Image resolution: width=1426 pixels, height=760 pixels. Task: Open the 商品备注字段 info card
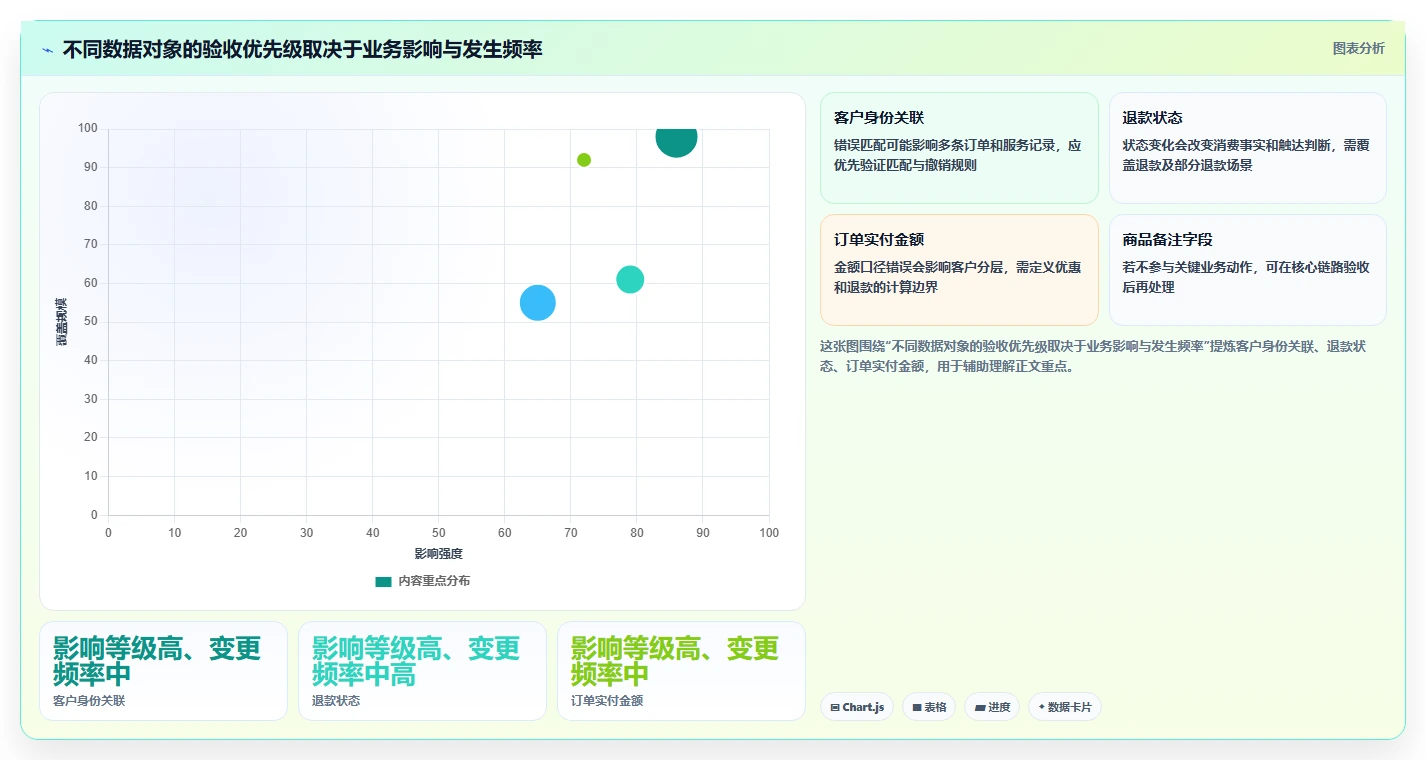click(1247, 270)
